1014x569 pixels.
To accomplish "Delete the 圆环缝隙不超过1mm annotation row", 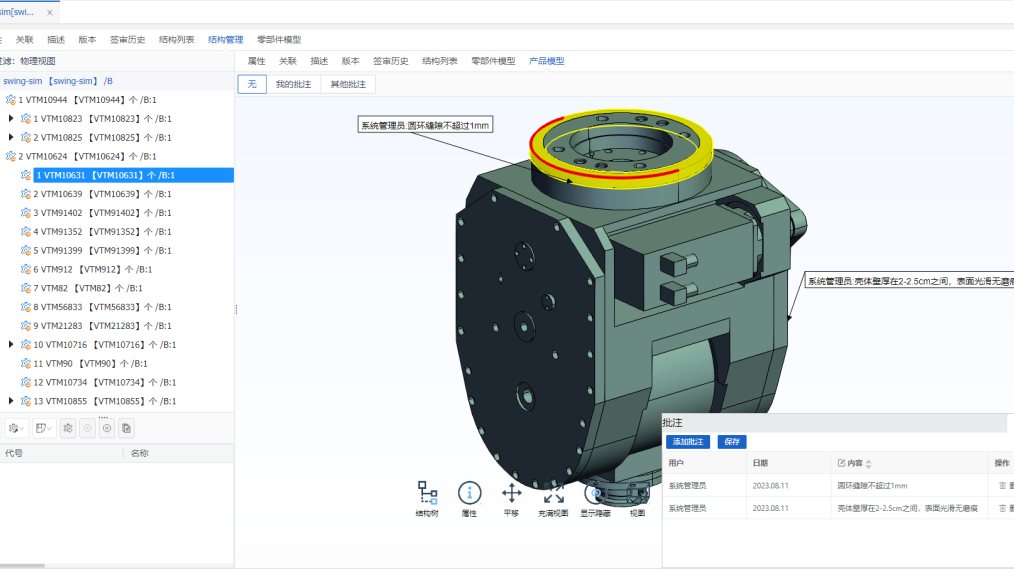I will coord(1002,485).
